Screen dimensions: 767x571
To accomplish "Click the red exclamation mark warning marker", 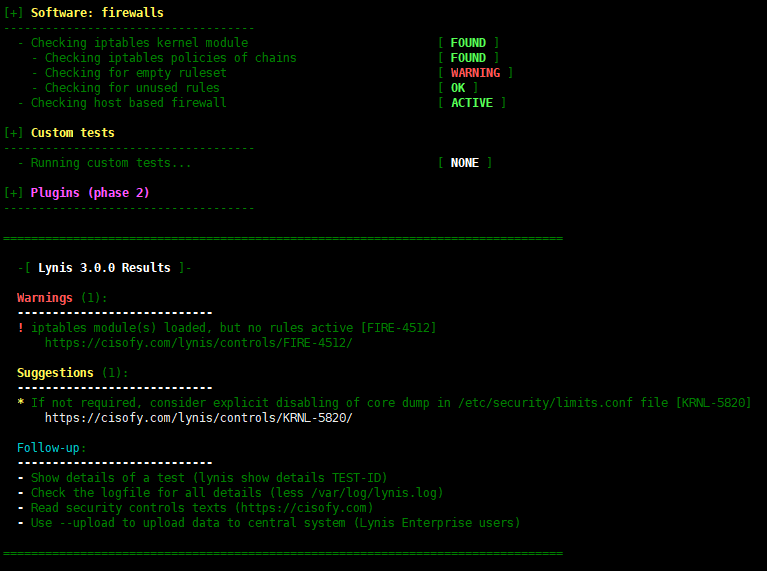I will click(x=21, y=328).
